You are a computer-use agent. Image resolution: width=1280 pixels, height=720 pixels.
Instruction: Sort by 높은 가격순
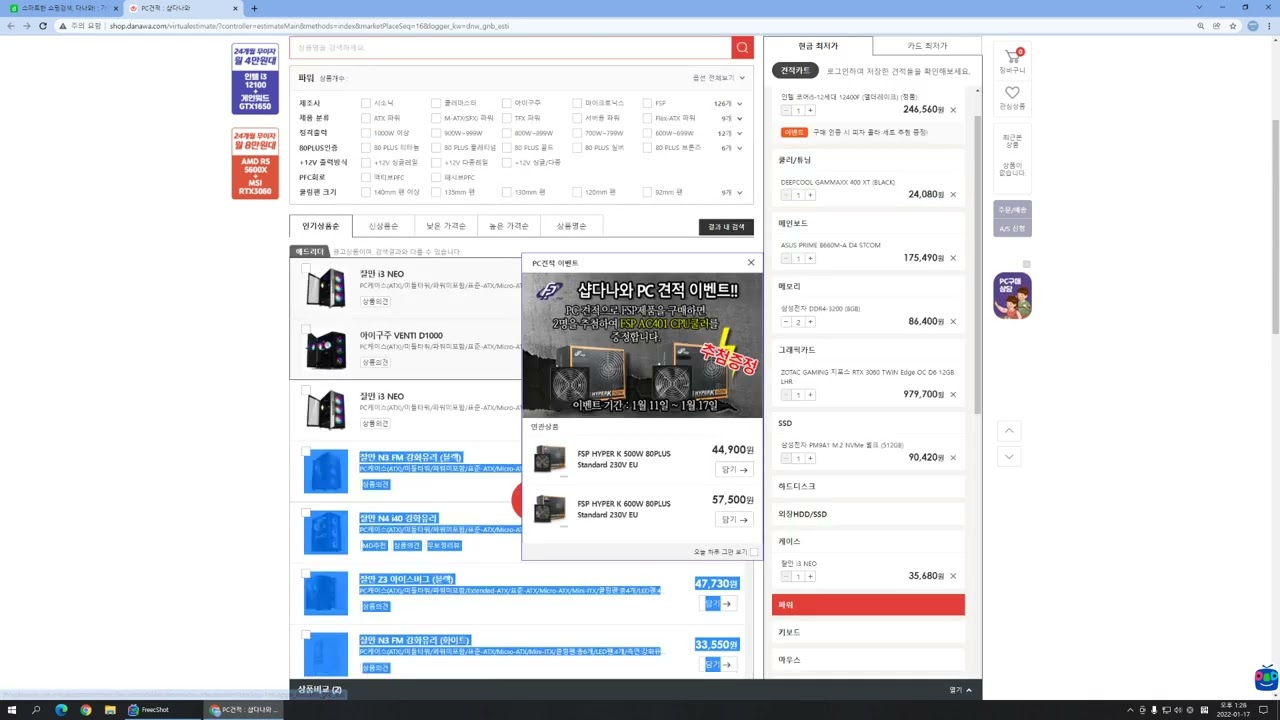click(509, 226)
